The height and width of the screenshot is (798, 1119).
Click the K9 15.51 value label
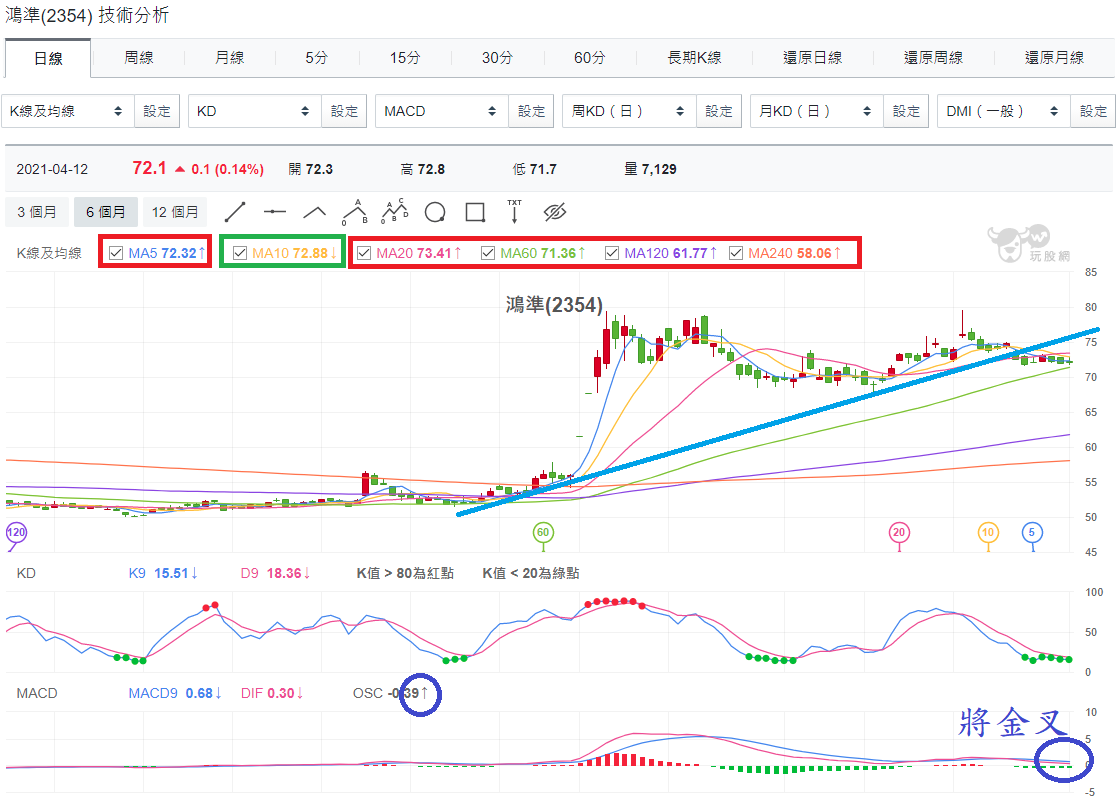163,573
